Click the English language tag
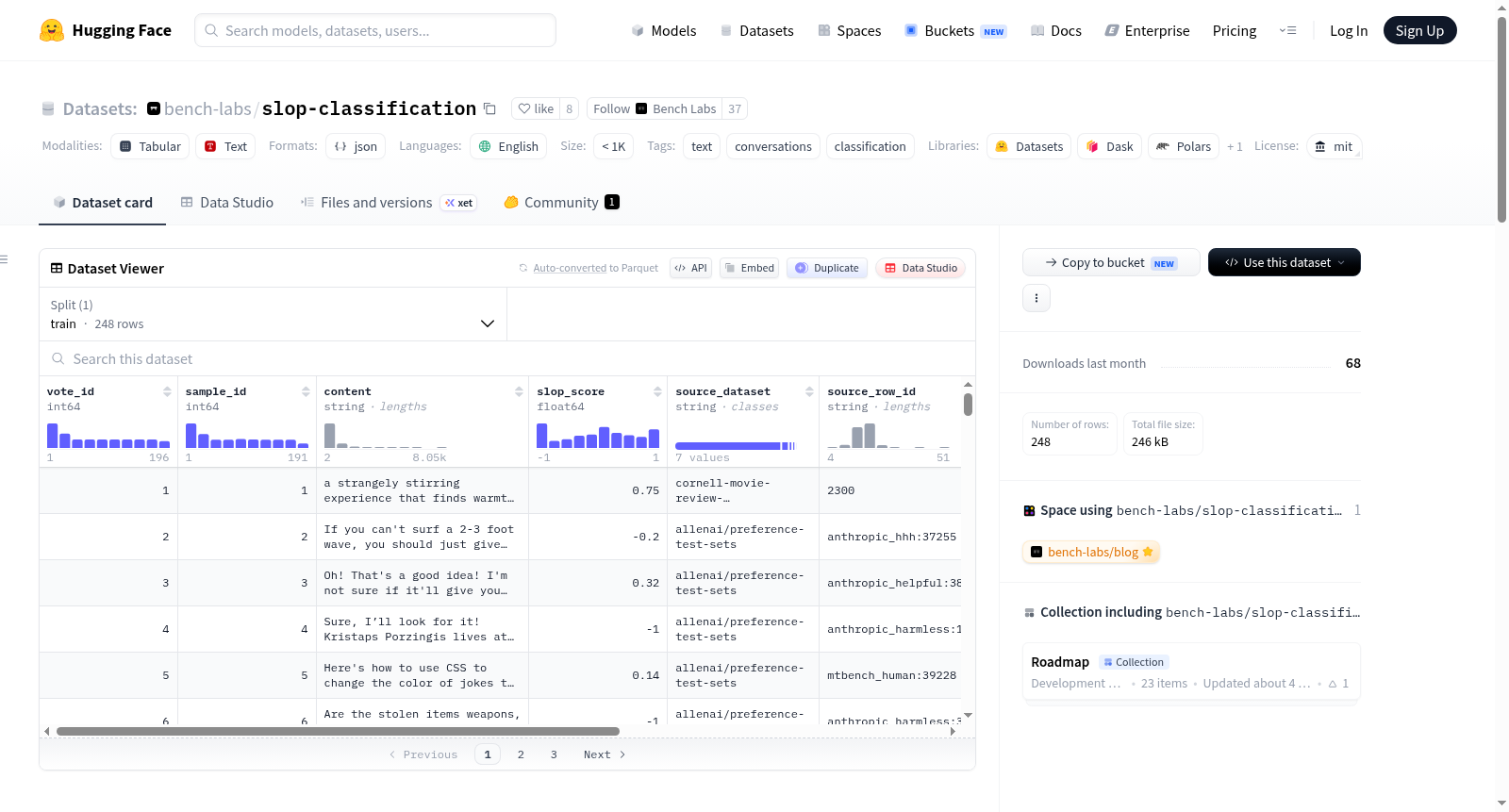Viewport: 1509px width, 812px height. 508,146
